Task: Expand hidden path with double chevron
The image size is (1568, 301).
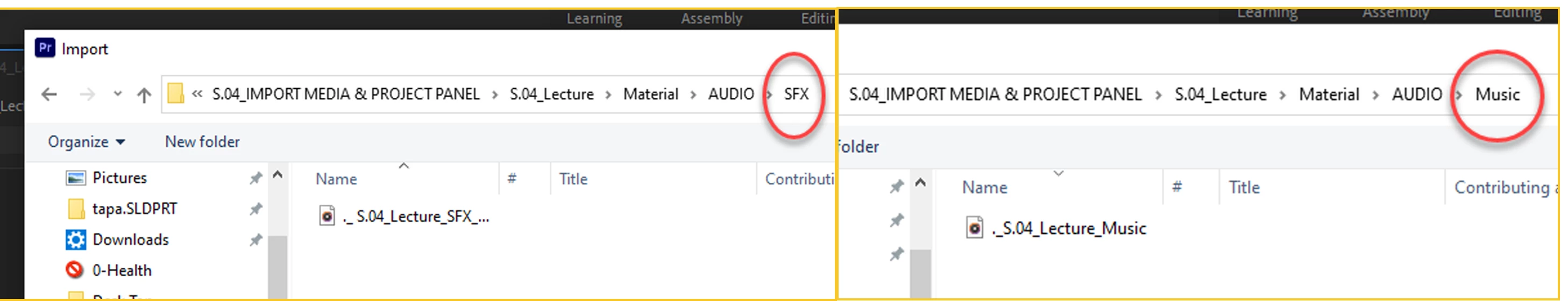Action: (197, 94)
